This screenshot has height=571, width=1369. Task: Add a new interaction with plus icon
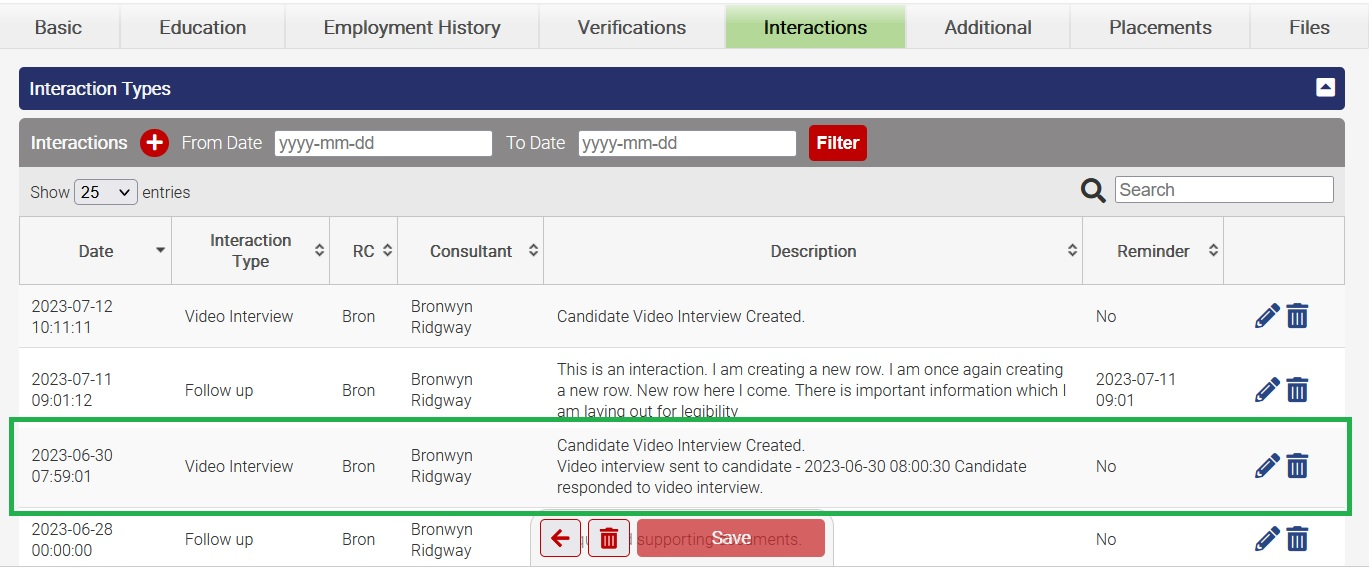tap(154, 143)
